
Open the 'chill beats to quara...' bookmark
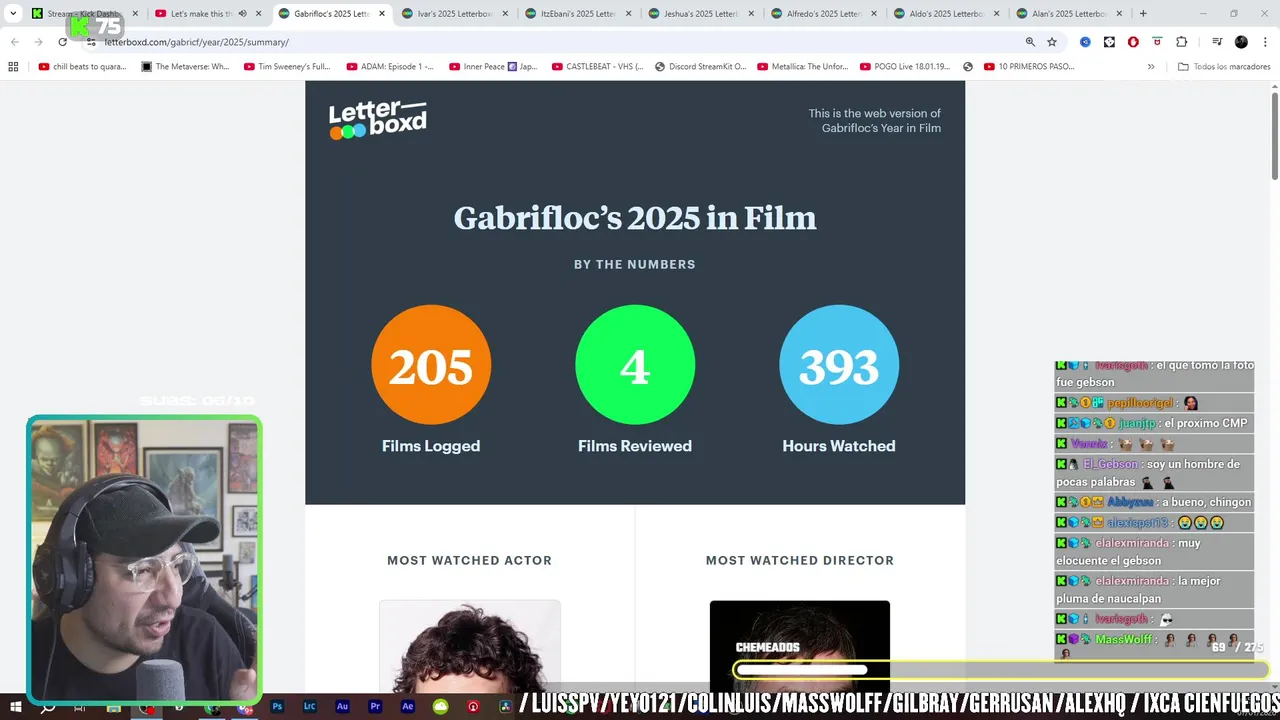point(82,67)
